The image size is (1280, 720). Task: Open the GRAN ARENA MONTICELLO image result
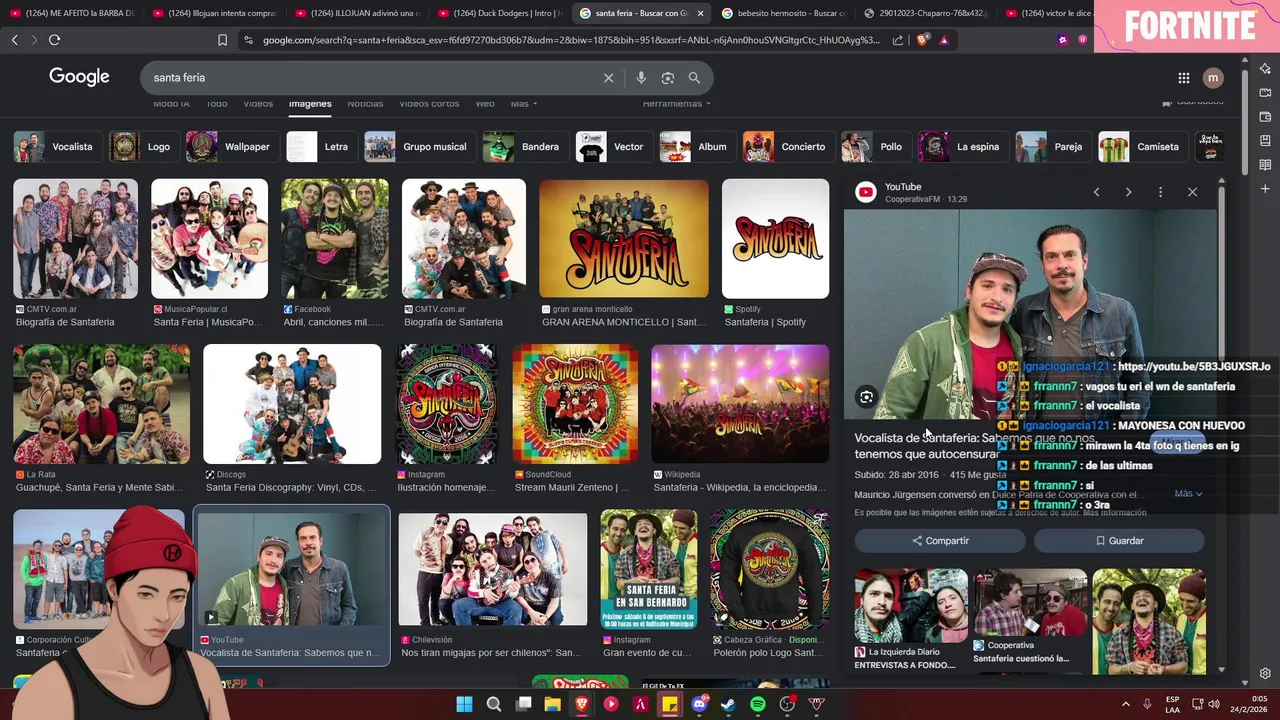pos(623,239)
